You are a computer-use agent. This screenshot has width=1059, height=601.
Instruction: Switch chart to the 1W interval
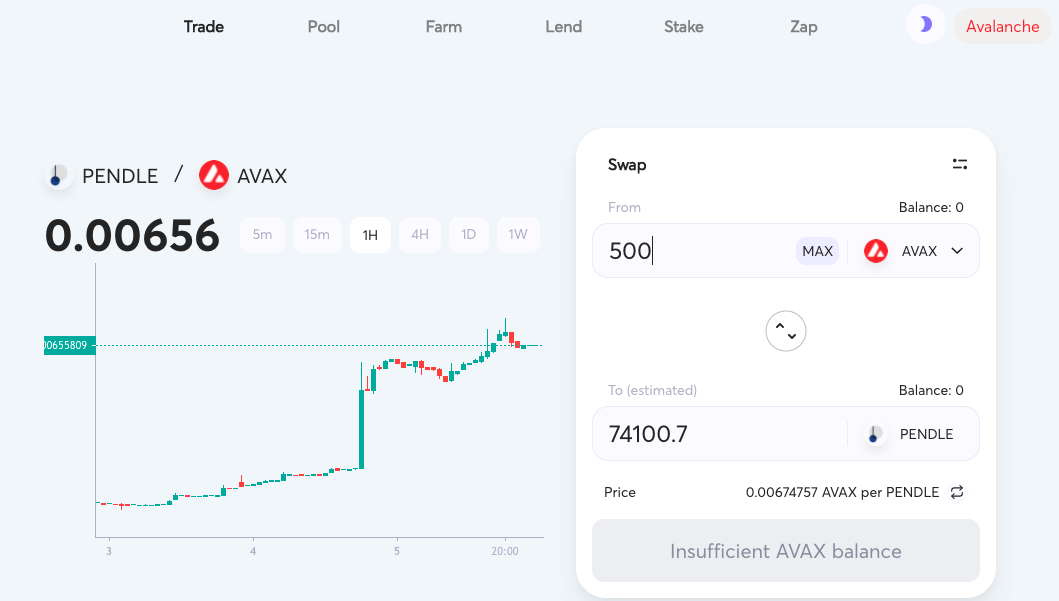point(518,235)
